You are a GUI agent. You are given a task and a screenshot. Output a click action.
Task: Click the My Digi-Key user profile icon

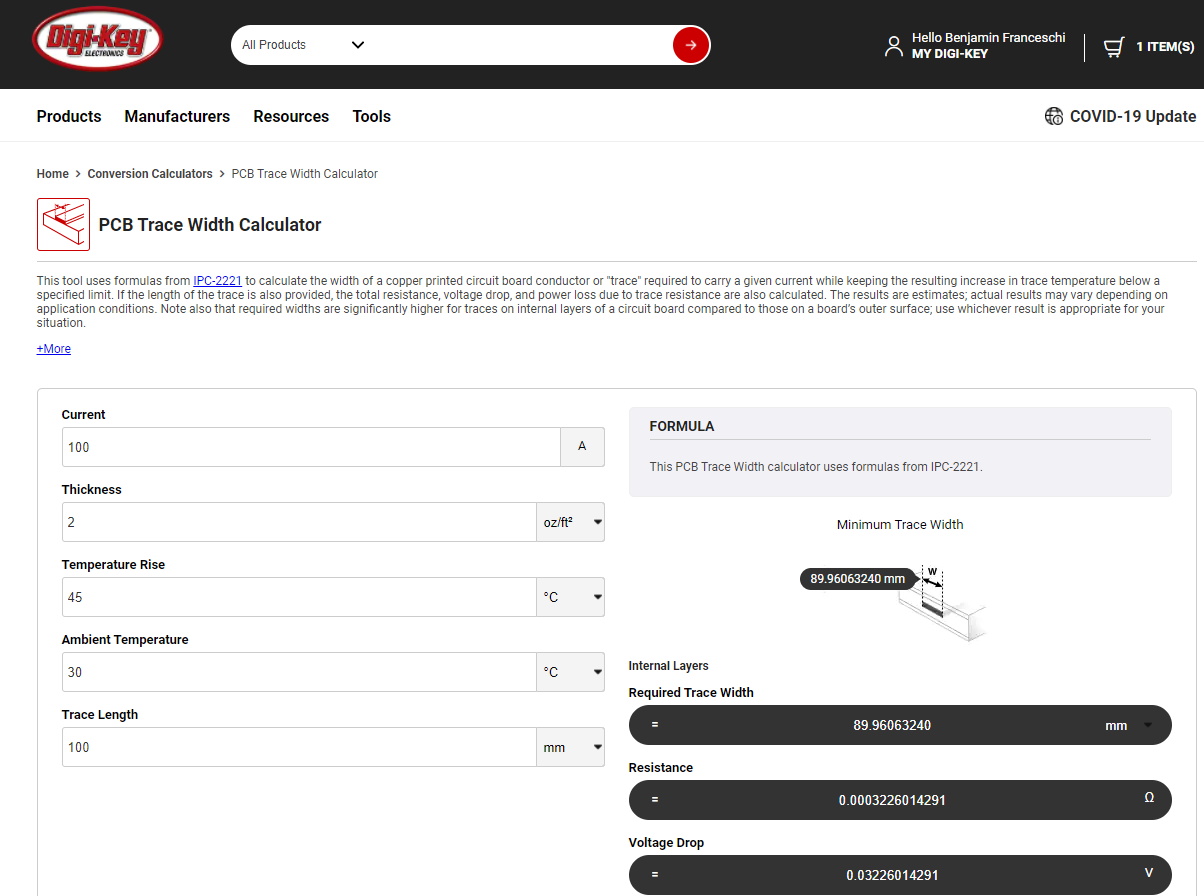tap(893, 46)
